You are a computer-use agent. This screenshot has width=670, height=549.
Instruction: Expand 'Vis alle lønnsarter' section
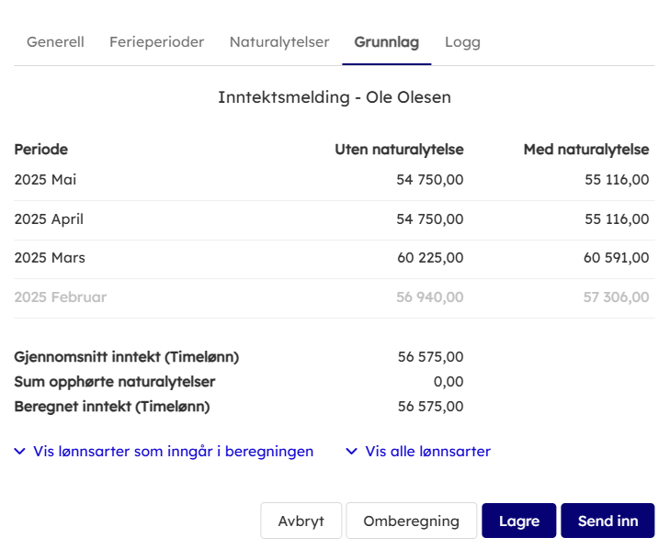(x=418, y=451)
